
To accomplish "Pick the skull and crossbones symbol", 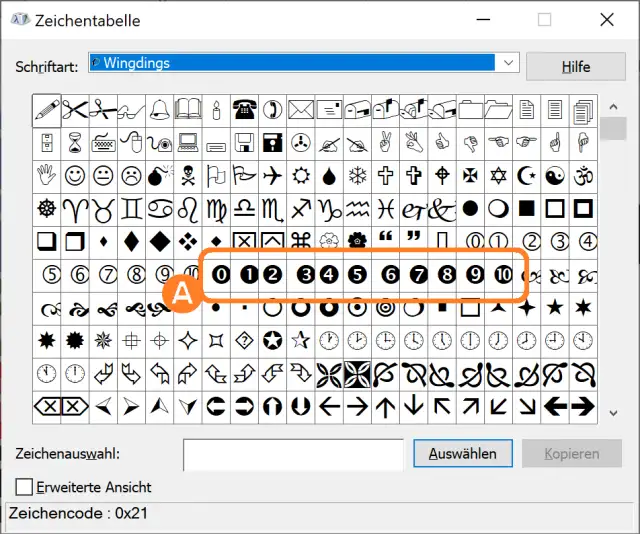I will 188,176.
